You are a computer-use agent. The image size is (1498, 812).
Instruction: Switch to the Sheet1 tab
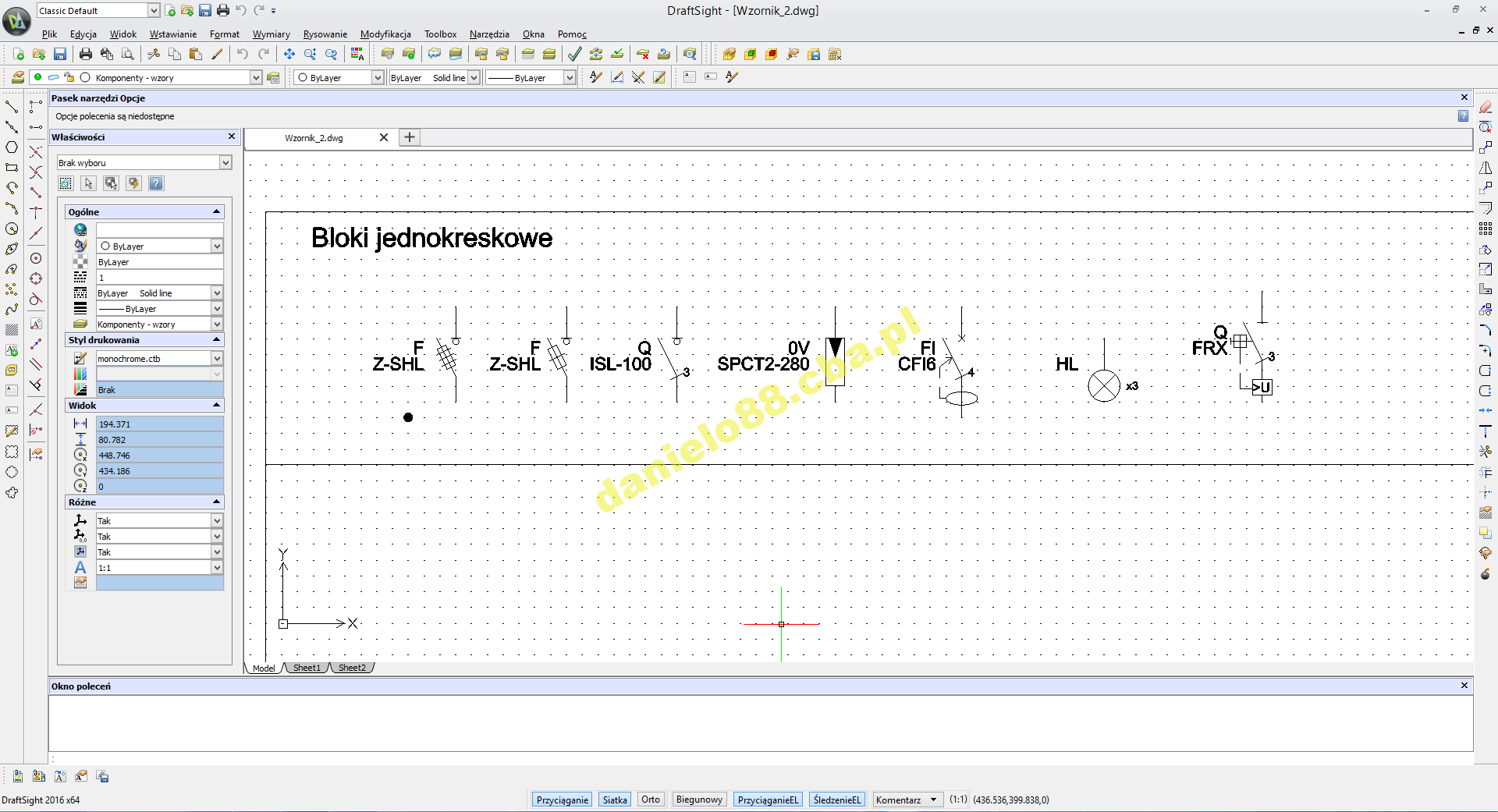tap(307, 668)
